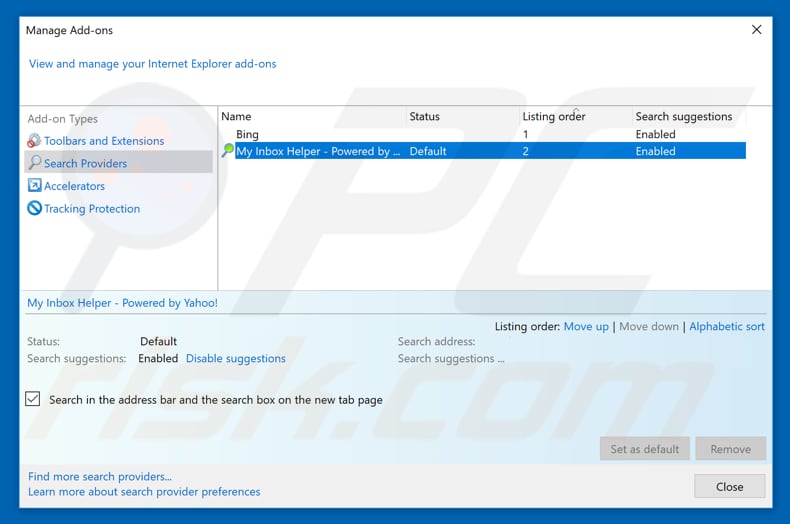The height and width of the screenshot is (524, 790).
Task: Click the Search Providers magnifier icon
Action: (34, 162)
